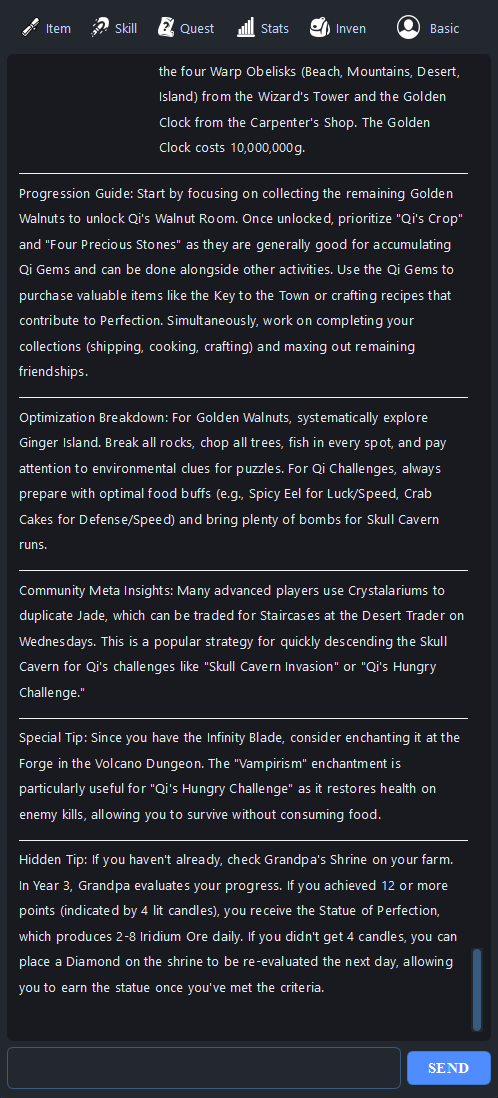Click the Community Meta Insights paragraph
The width and height of the screenshot is (498, 1098).
[243, 641]
